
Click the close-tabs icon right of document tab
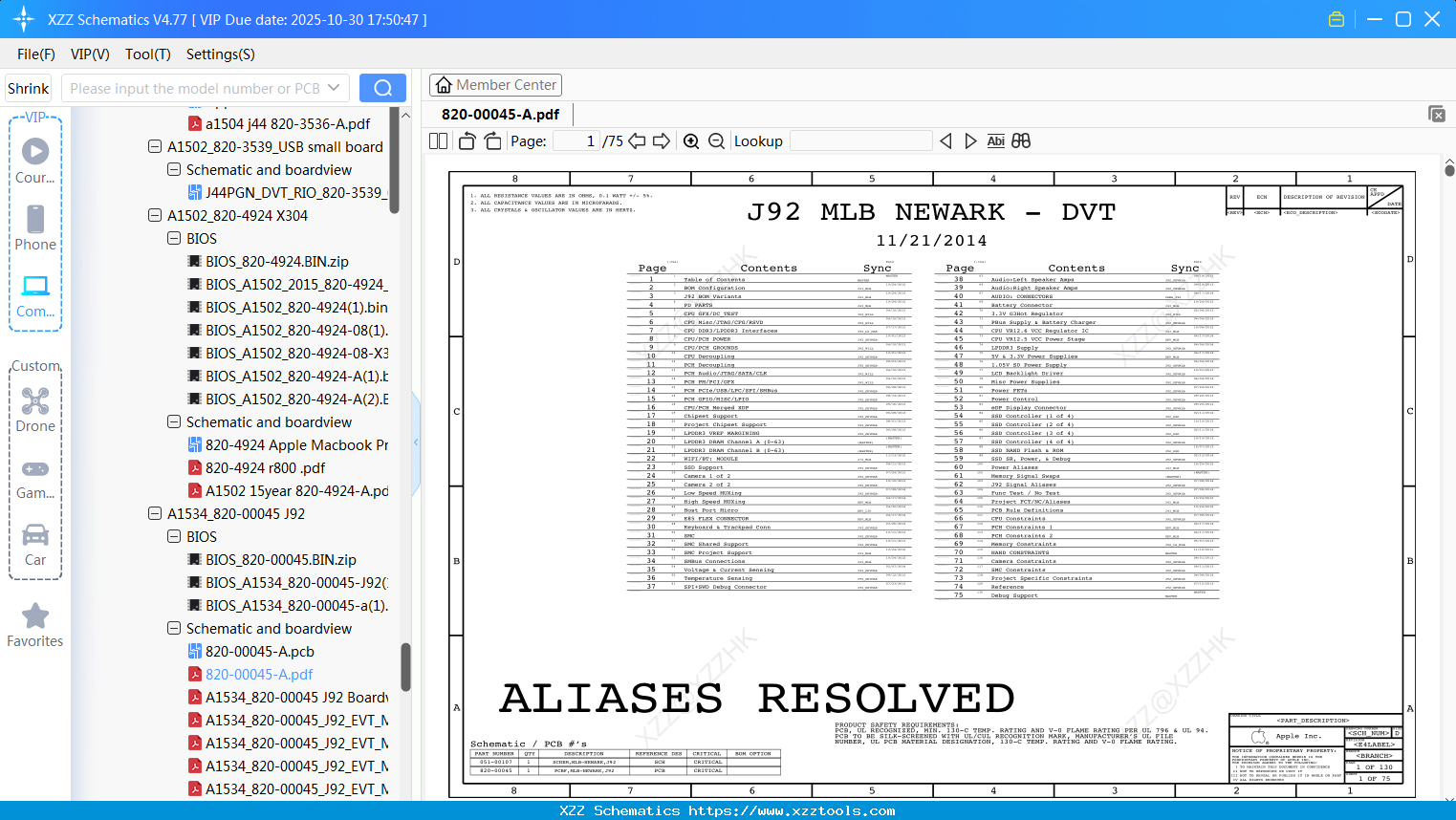tap(1437, 114)
